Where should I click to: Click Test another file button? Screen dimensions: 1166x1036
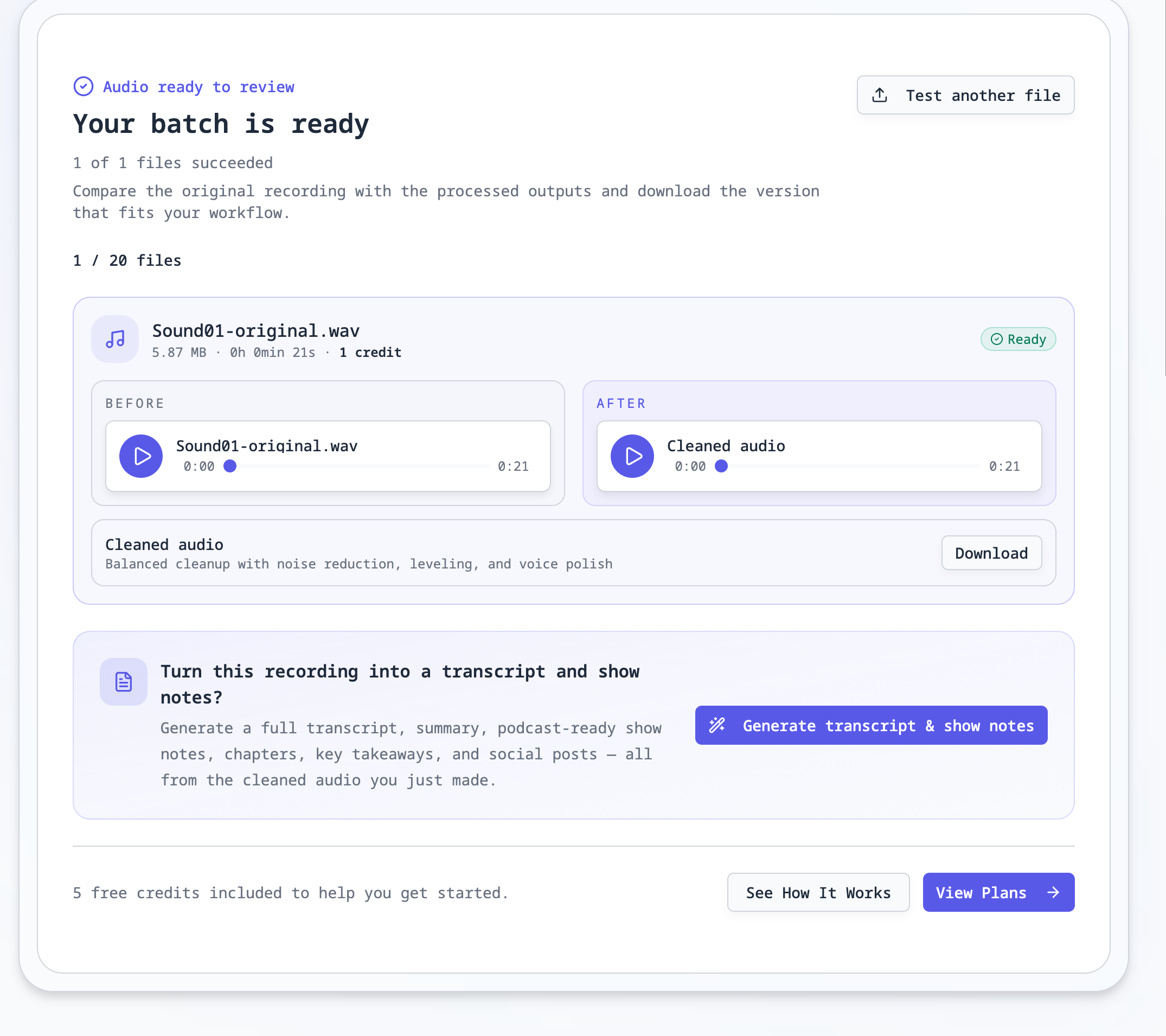tap(965, 95)
